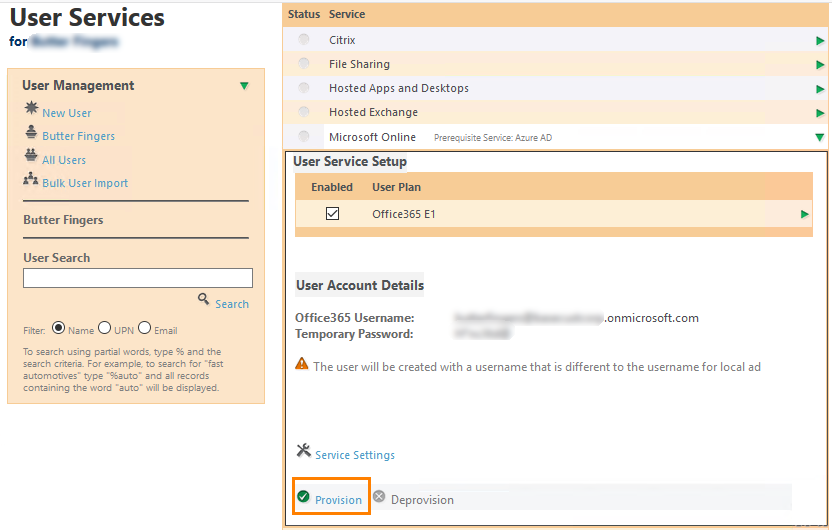This screenshot has width=832, height=530.
Task: Click the Microsoft Online status indicator circle
Action: [x=304, y=136]
